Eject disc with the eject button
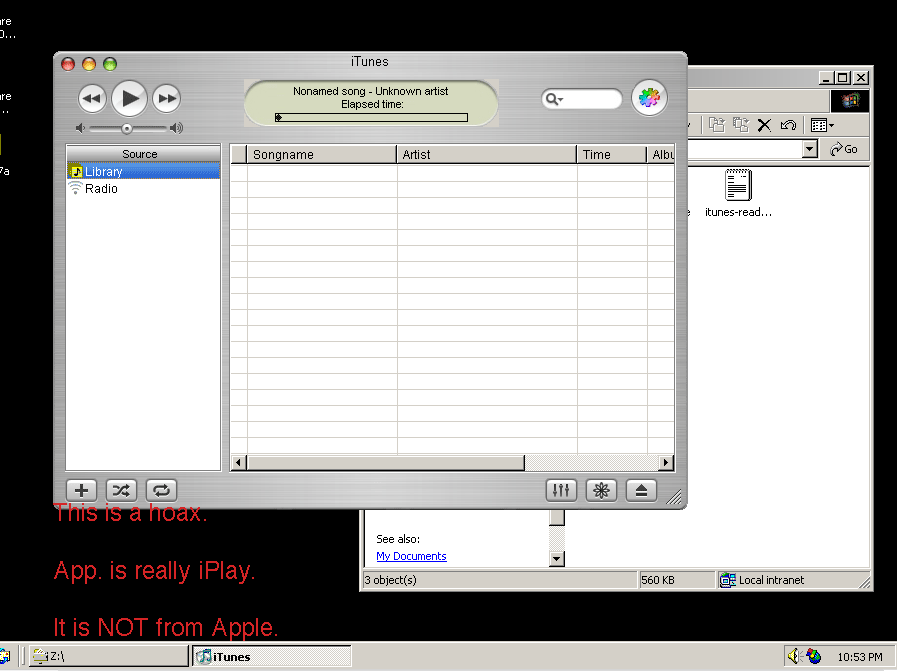 [641, 490]
